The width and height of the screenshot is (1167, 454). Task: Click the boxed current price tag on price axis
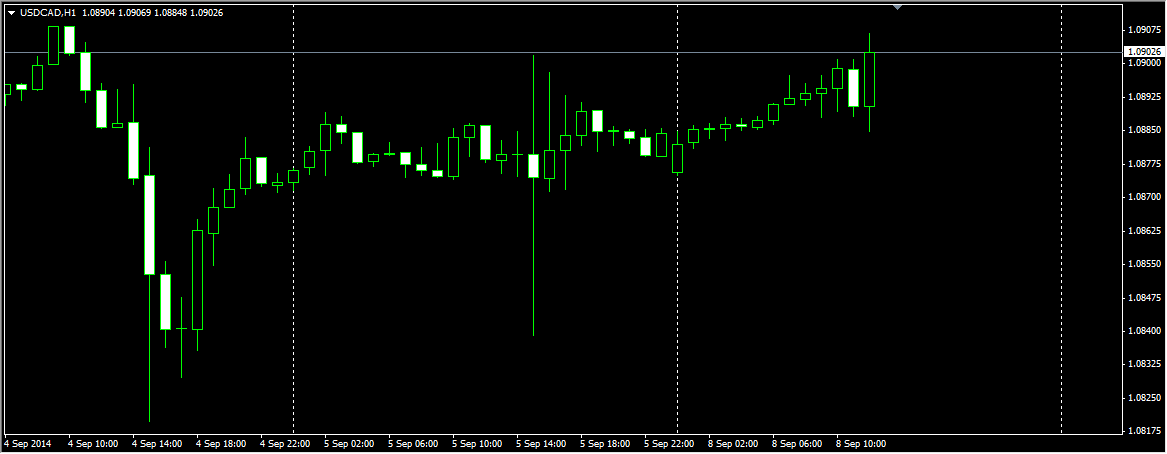click(x=1143, y=52)
